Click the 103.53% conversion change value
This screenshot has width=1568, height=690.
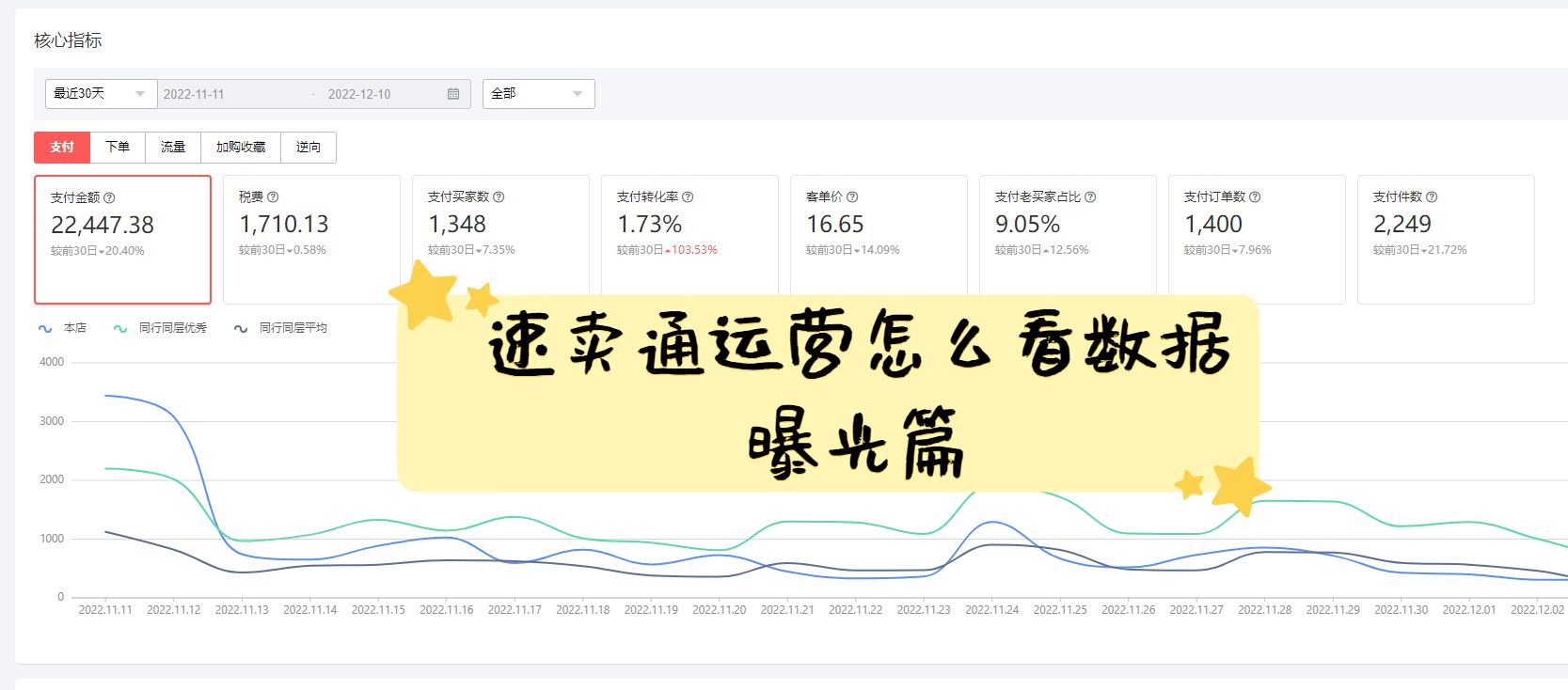(x=694, y=250)
